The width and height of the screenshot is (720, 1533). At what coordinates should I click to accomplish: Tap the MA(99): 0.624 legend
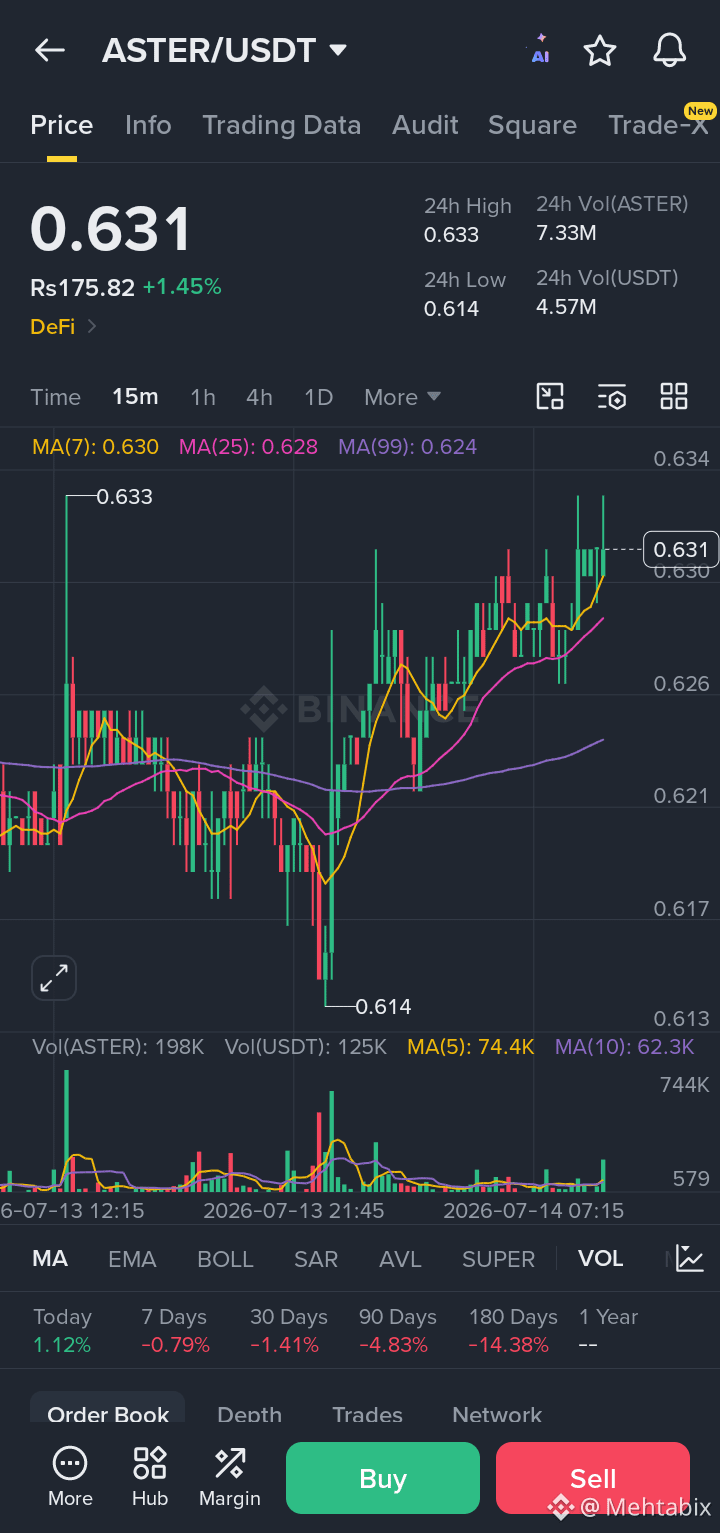(x=407, y=447)
